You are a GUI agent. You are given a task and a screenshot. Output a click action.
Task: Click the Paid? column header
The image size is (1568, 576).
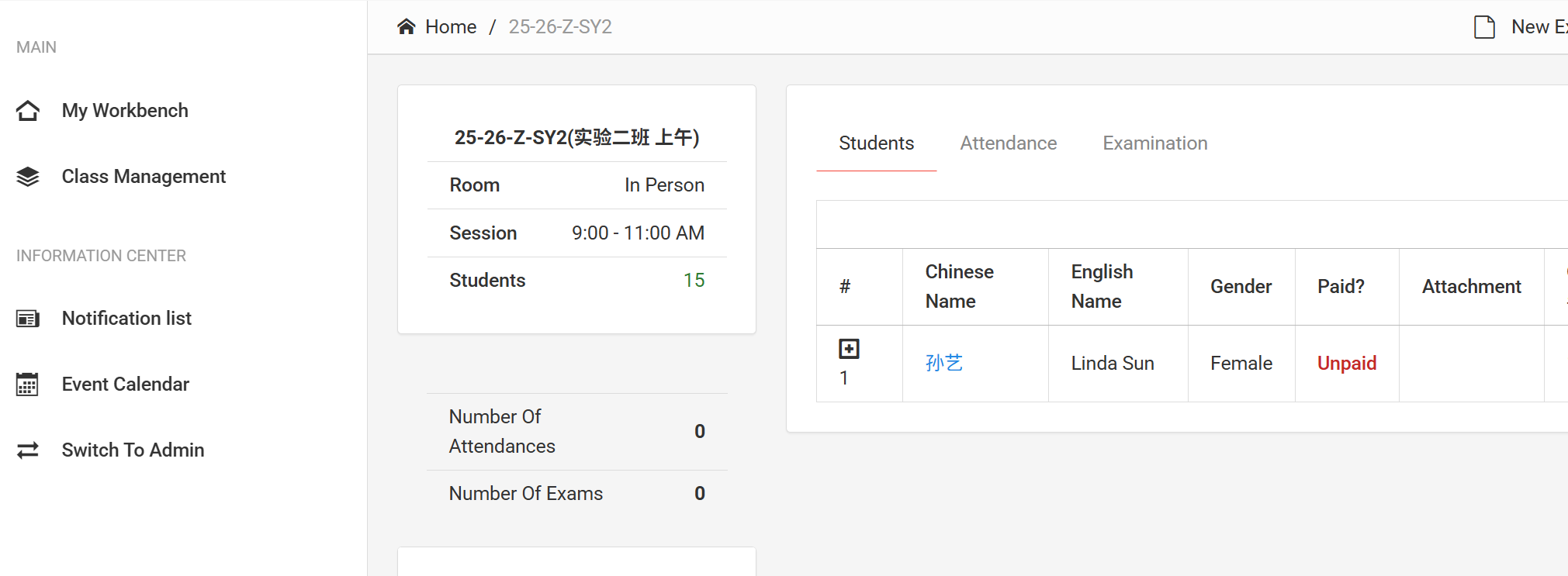[x=1340, y=287]
